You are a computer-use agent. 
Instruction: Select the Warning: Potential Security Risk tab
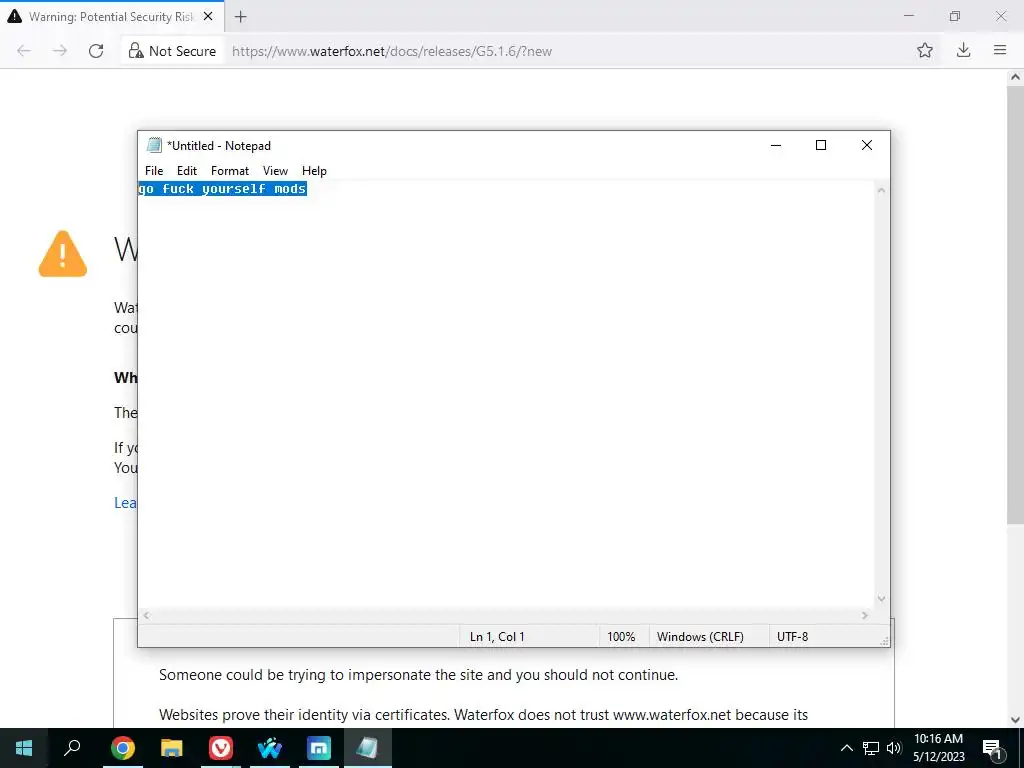pos(112,17)
